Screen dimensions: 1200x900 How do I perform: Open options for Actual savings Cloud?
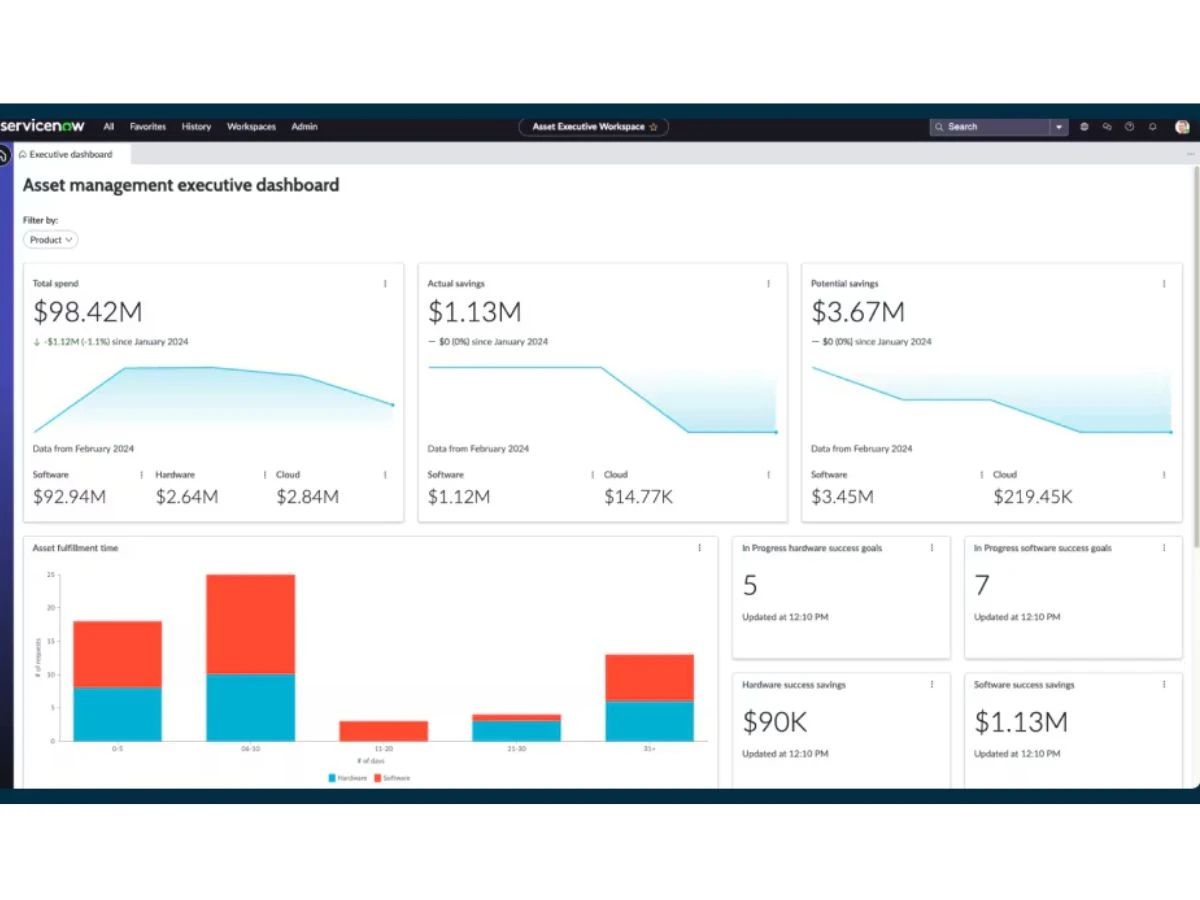click(x=768, y=475)
